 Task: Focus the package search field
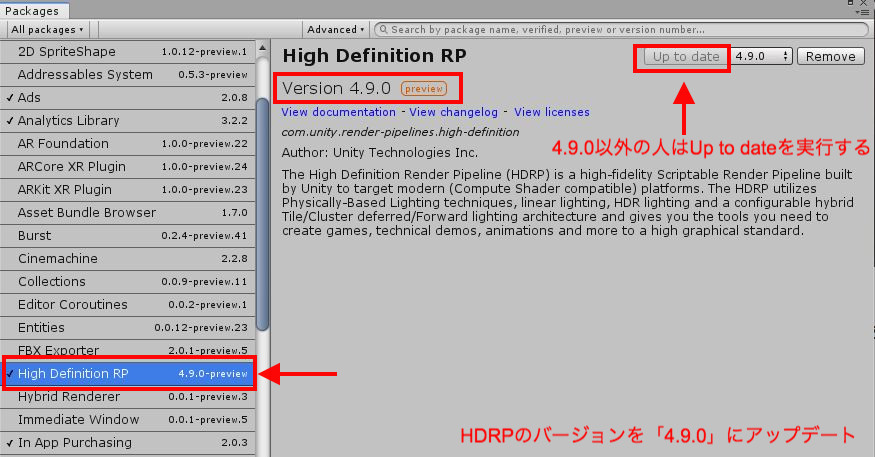coord(621,30)
